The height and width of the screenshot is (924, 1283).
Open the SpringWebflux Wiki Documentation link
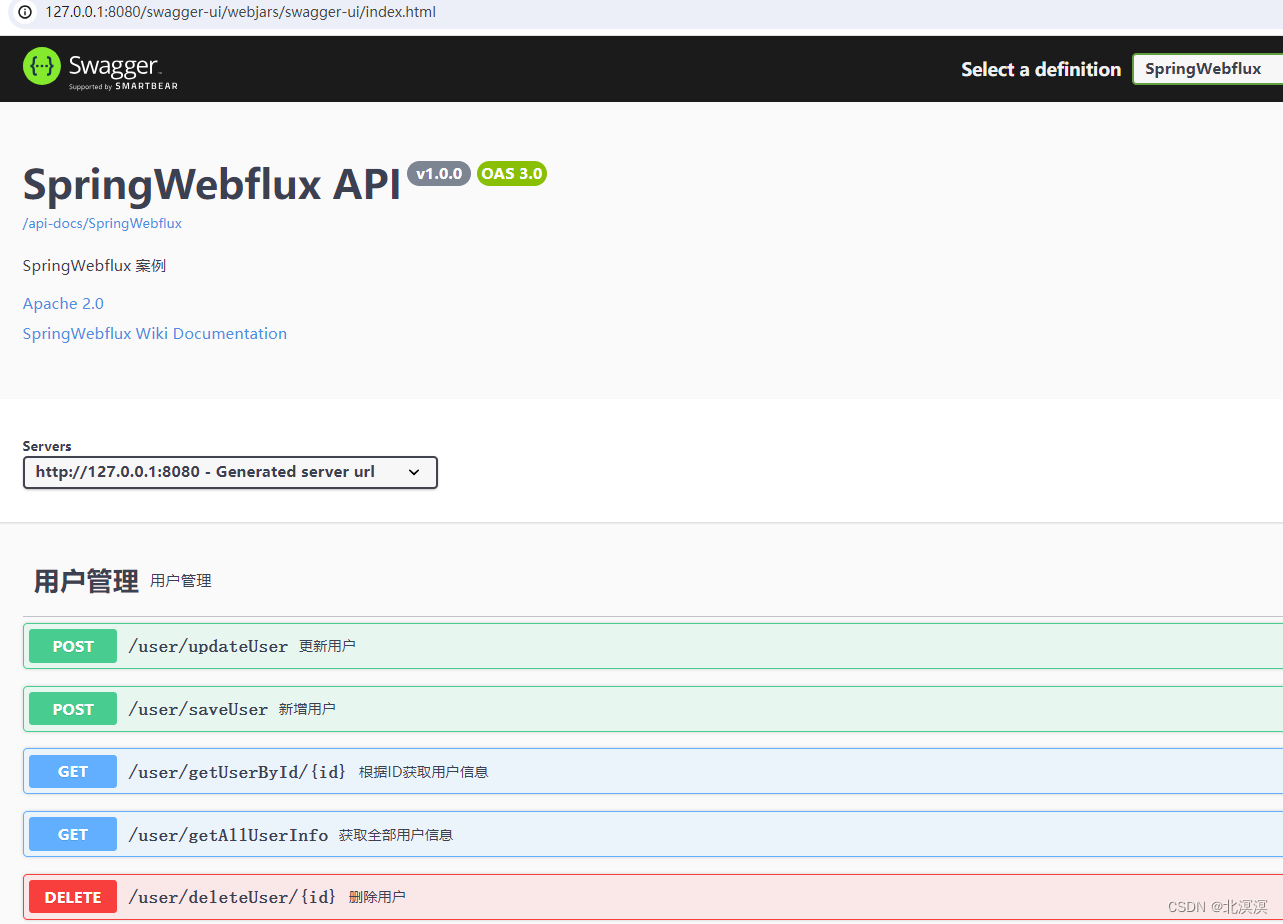pos(154,333)
